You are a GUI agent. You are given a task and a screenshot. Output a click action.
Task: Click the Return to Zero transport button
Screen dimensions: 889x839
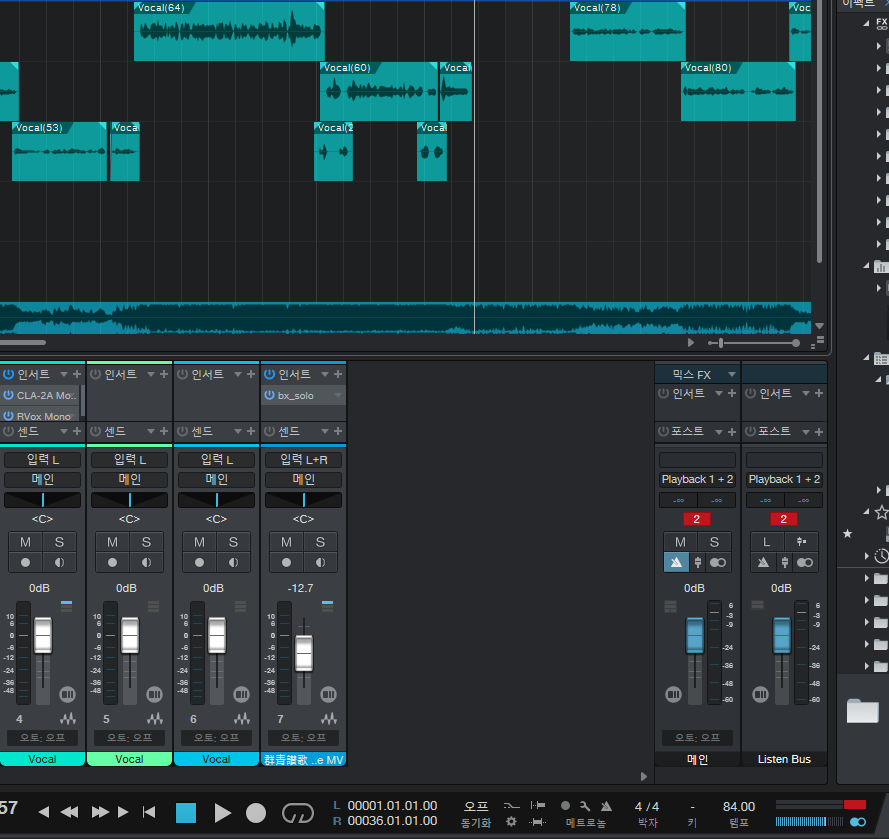tap(149, 812)
